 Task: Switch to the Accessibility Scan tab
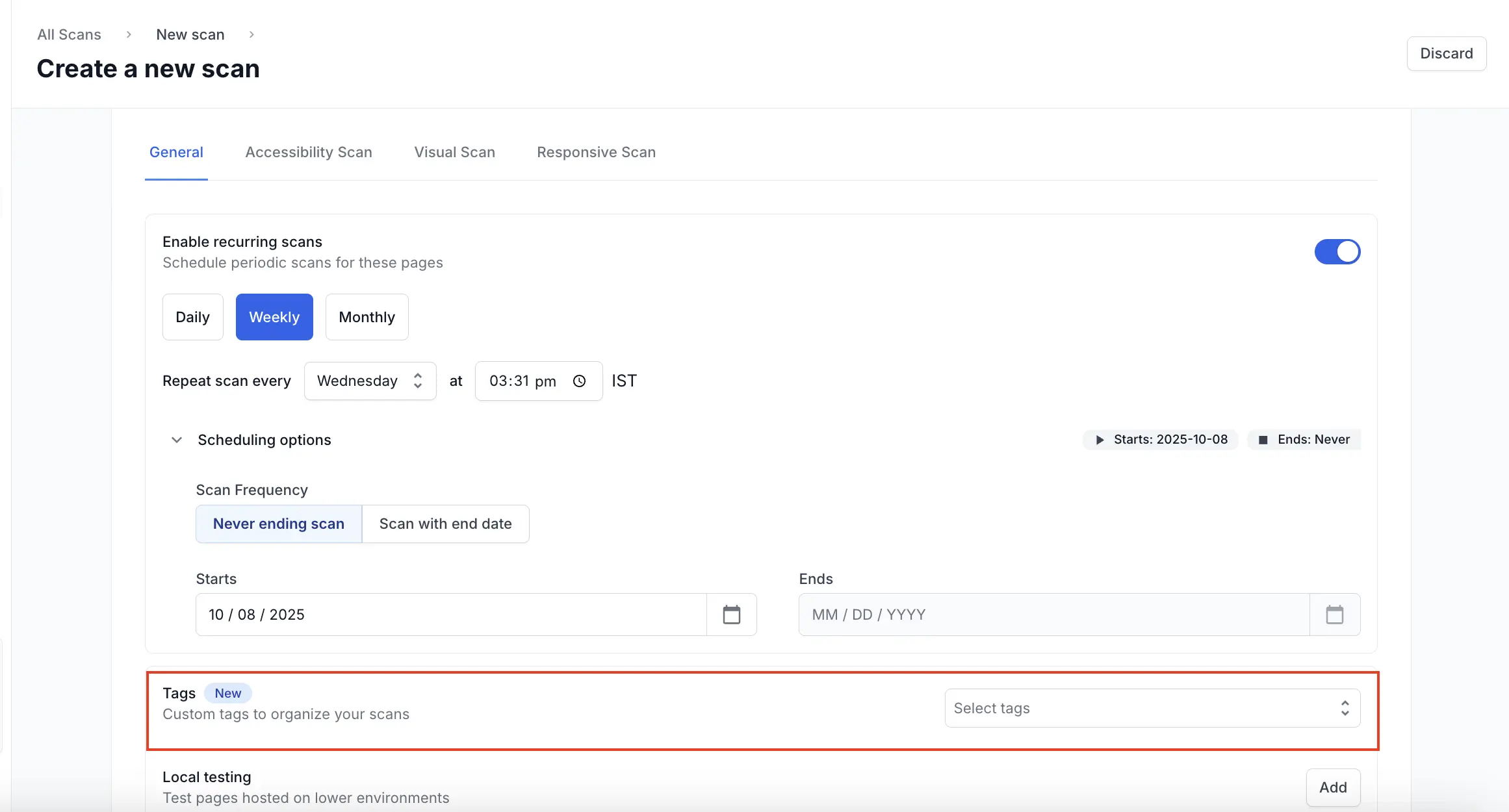click(x=309, y=153)
